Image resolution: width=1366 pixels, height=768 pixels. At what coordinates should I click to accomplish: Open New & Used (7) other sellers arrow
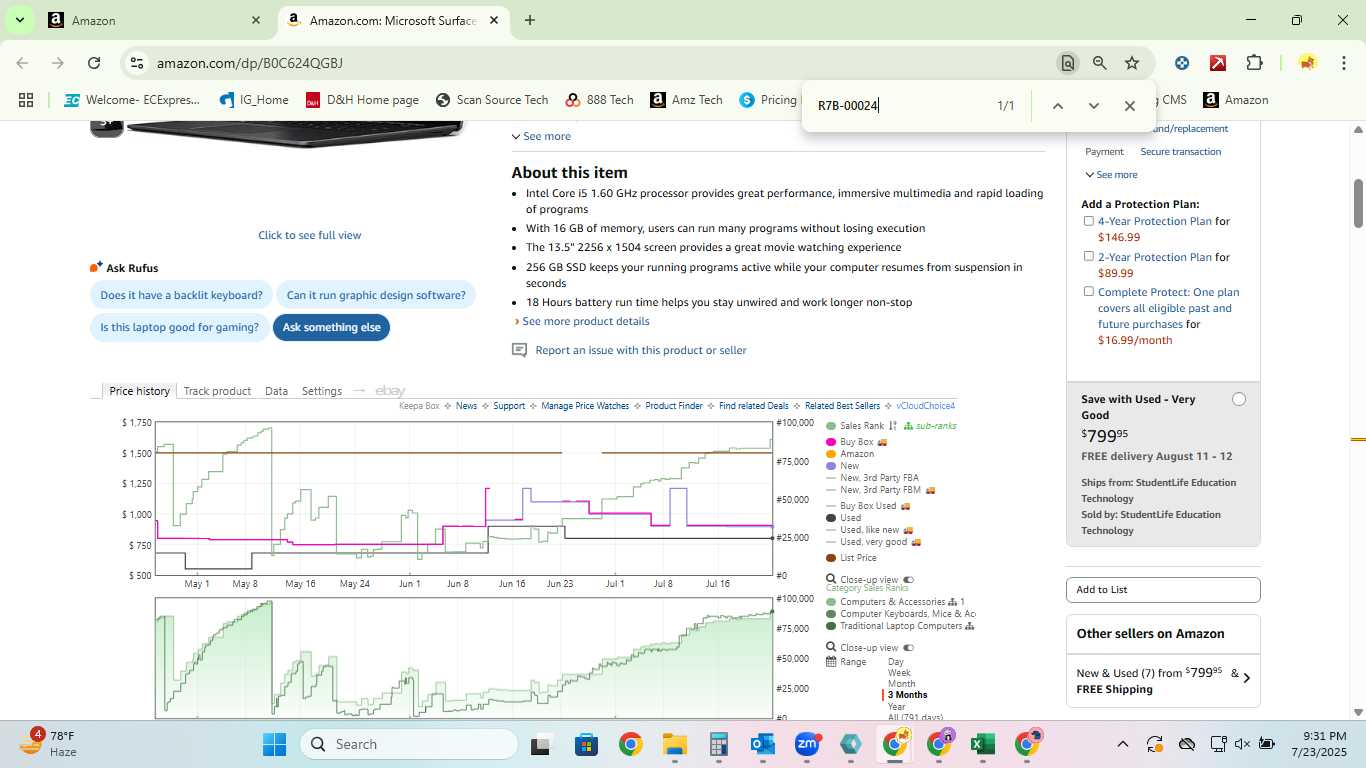(x=1246, y=678)
